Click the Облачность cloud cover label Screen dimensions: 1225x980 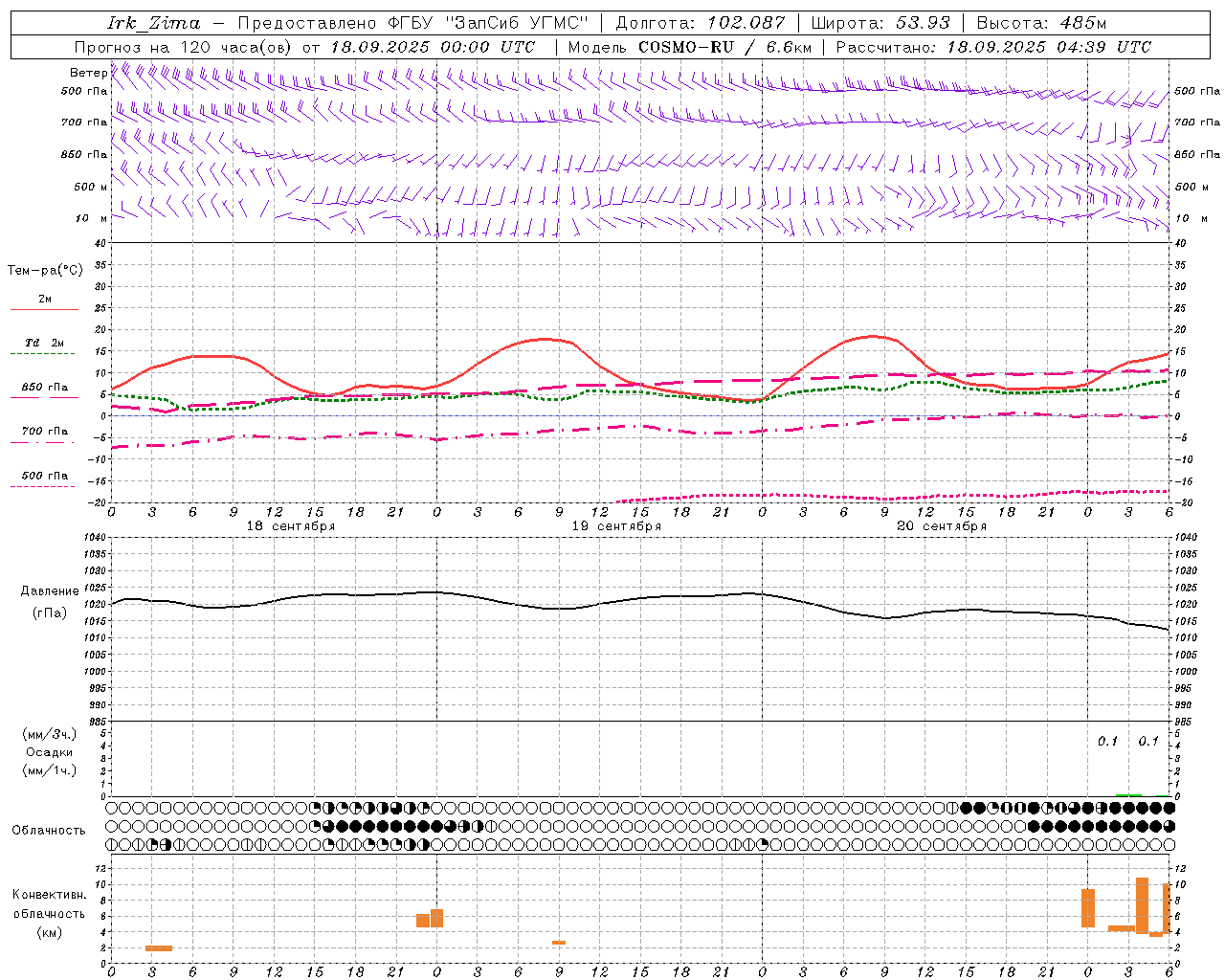49,830
